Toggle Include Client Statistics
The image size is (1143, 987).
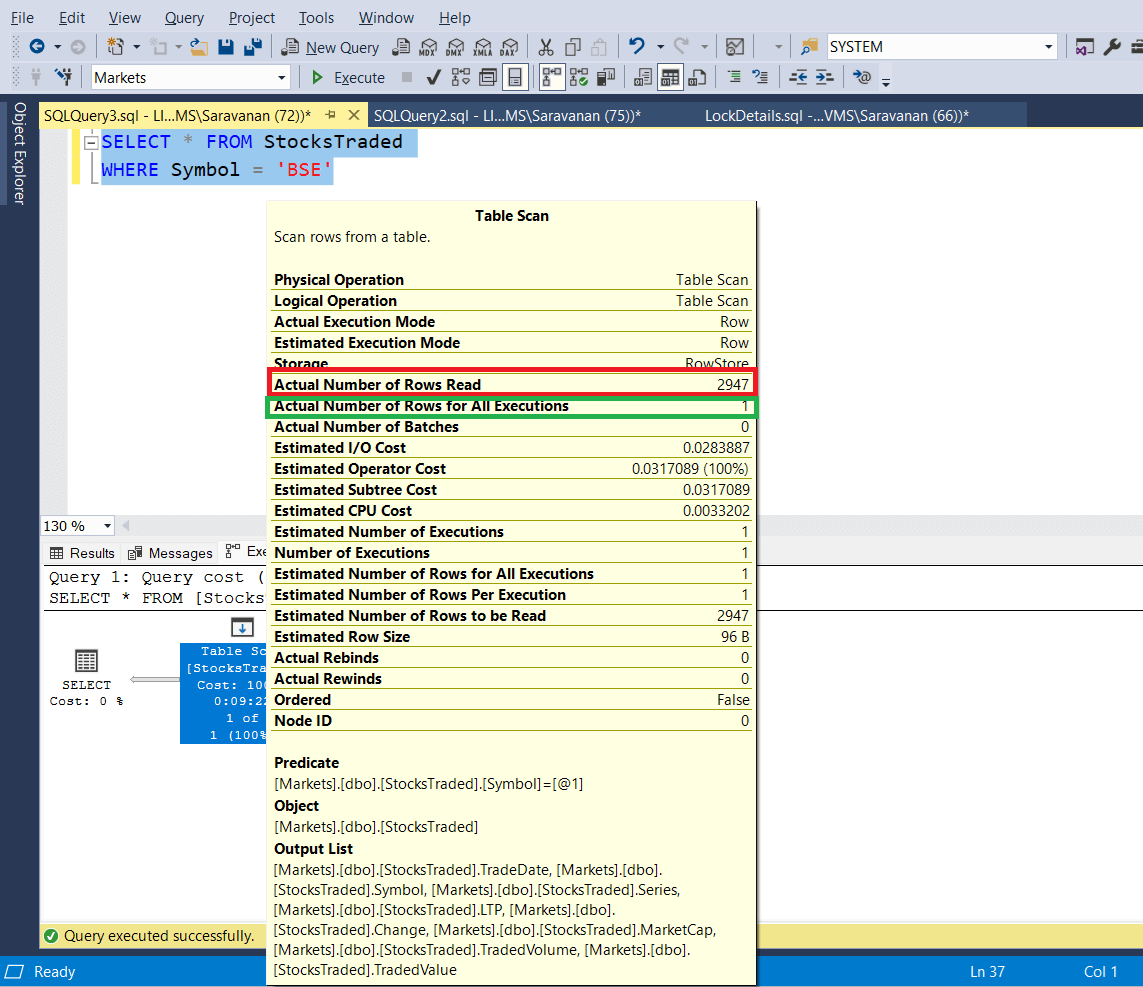(x=605, y=77)
